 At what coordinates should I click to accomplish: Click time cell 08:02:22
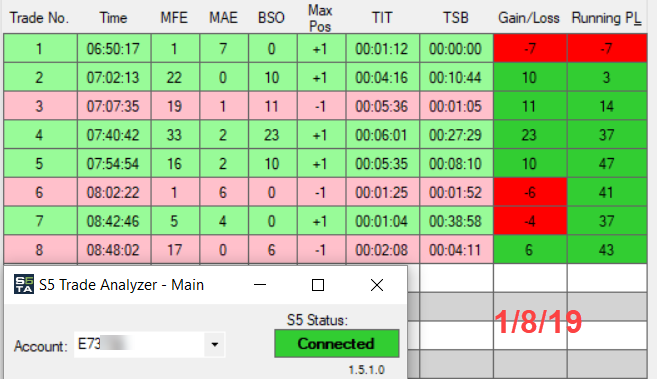click(x=114, y=192)
